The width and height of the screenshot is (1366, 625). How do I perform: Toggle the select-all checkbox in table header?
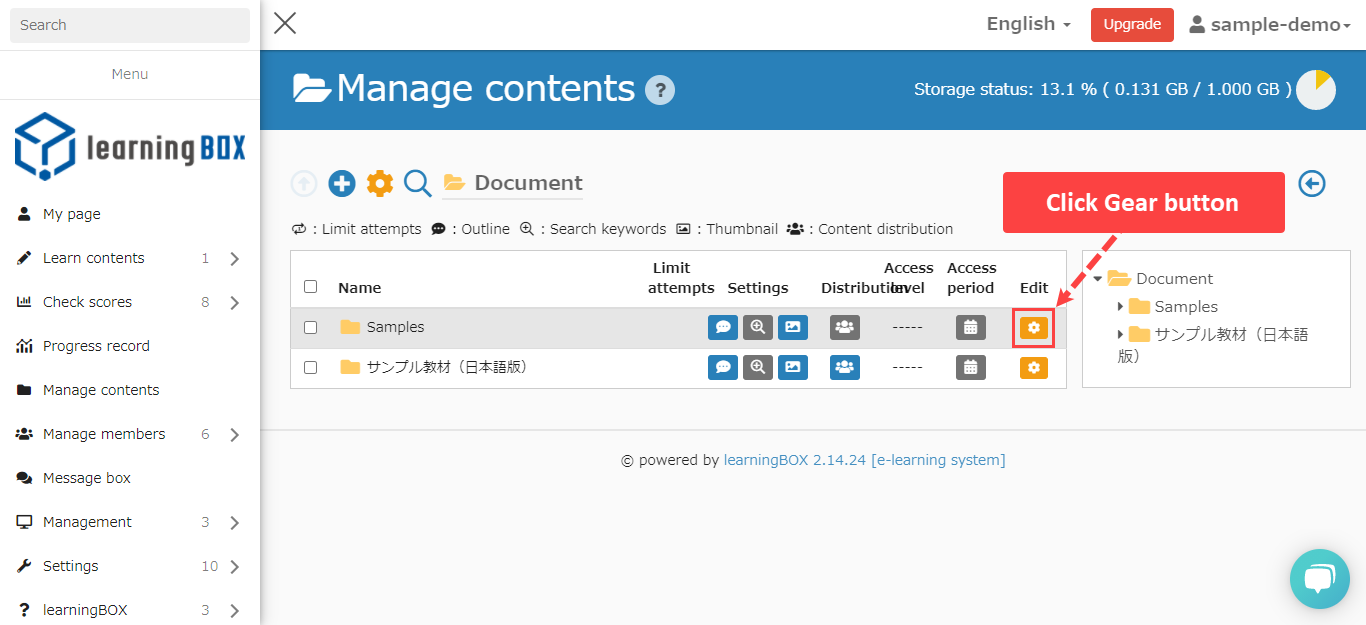point(310,287)
